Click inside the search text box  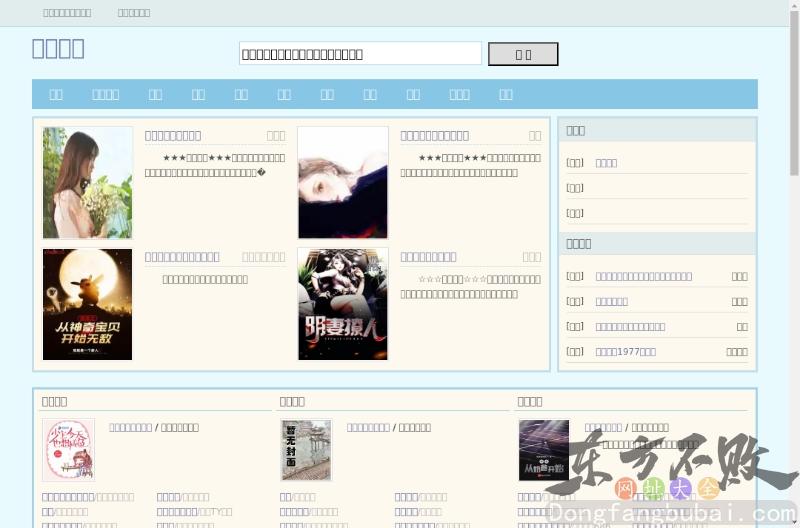(x=360, y=54)
